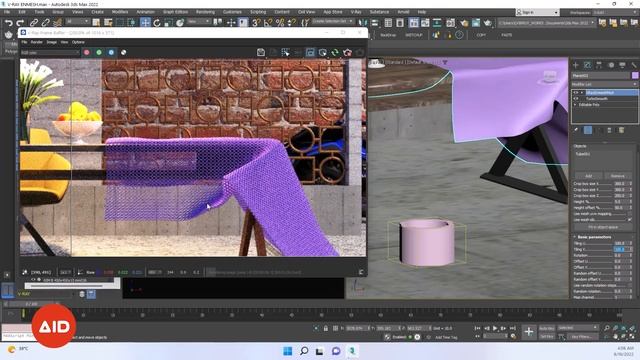Open the Sign In dropdown
The image size is (640, 360).
(537, 13)
